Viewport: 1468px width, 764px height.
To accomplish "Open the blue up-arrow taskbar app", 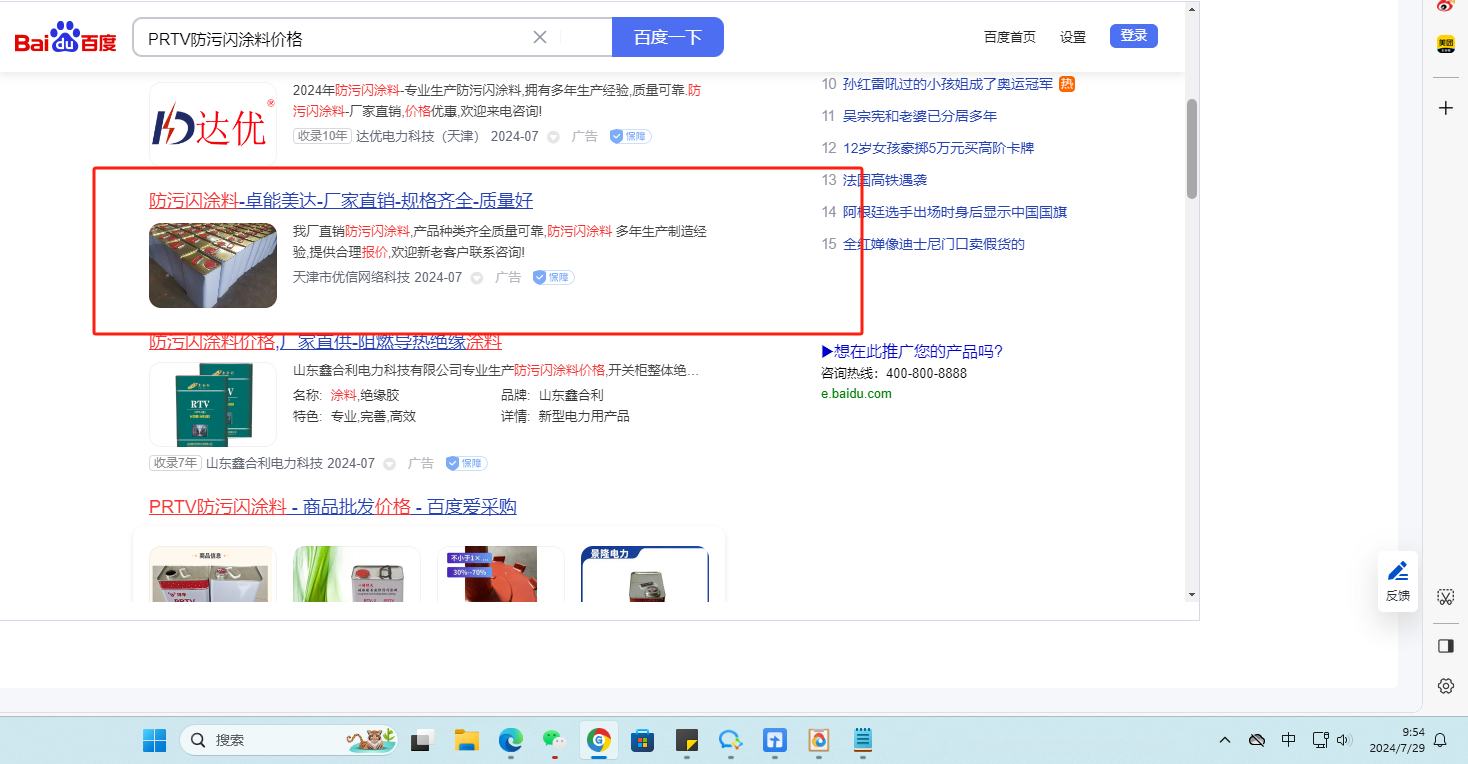I will click(x=775, y=740).
